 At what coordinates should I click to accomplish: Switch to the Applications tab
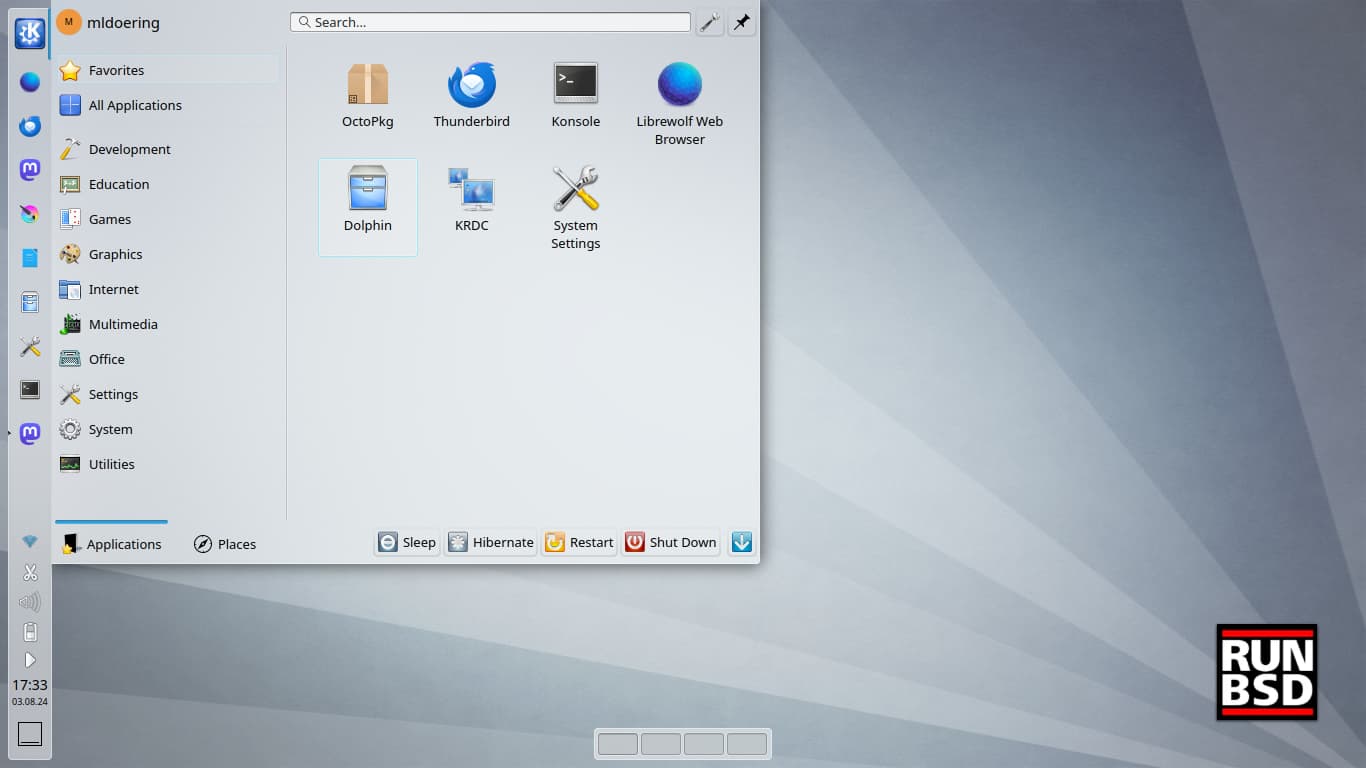click(x=111, y=544)
